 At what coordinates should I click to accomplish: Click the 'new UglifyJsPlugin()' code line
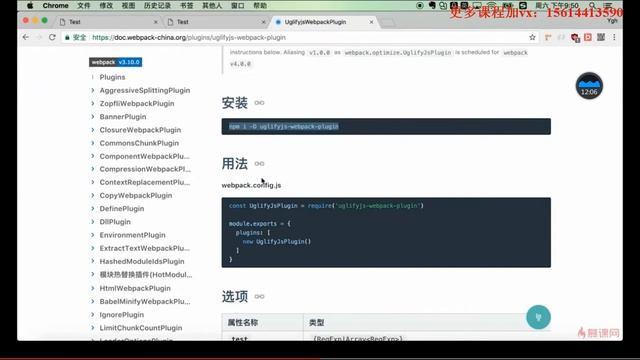tap(277, 242)
